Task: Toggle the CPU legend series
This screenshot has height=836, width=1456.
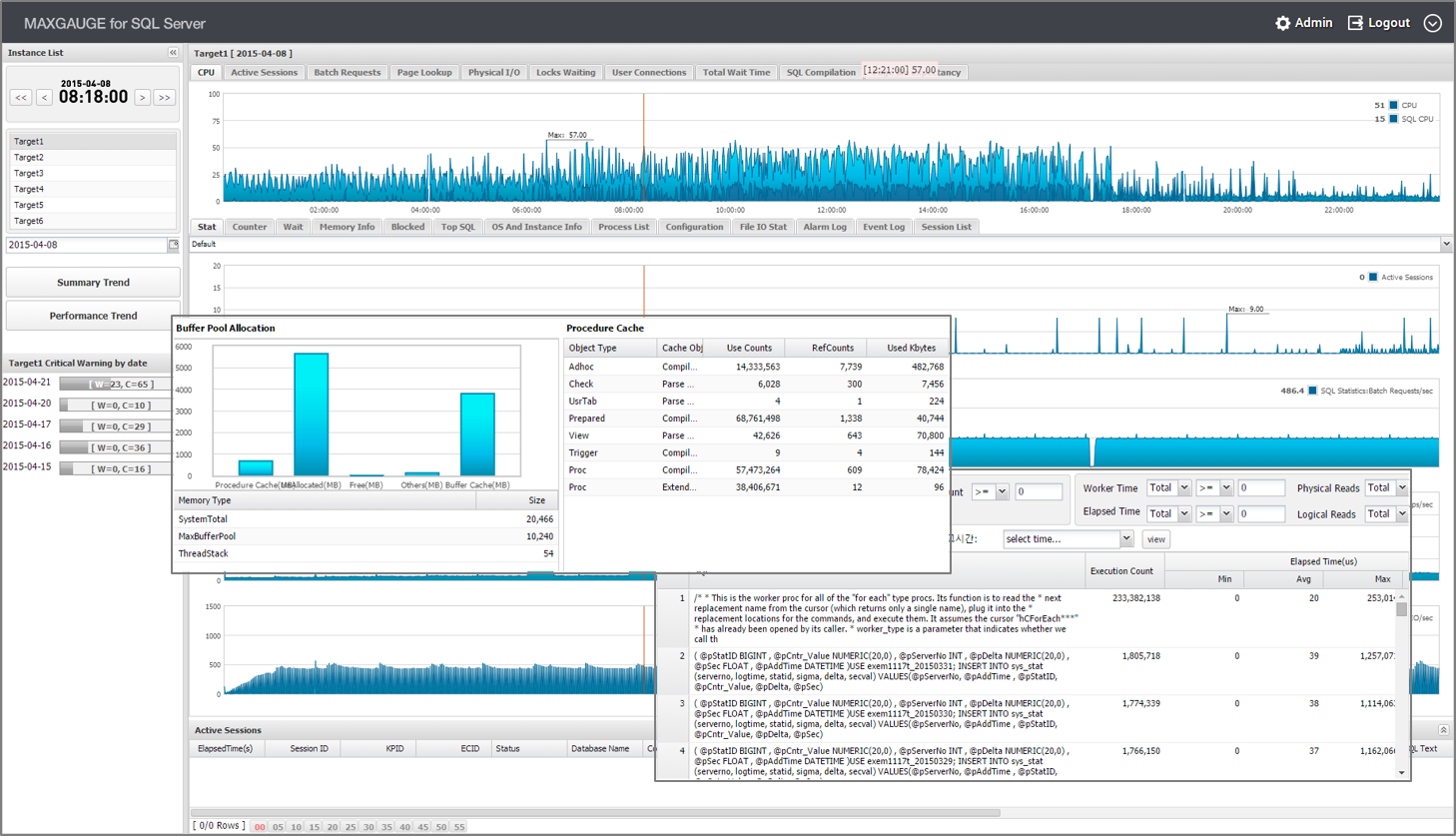Action: pyautogui.click(x=1394, y=105)
